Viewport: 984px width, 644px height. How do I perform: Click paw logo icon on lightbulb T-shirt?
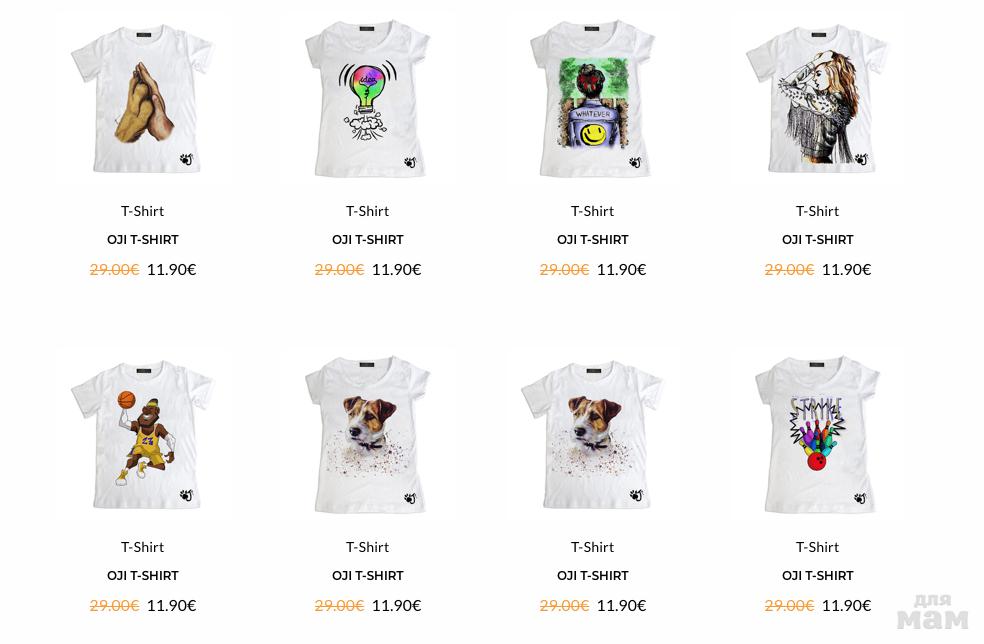411,163
